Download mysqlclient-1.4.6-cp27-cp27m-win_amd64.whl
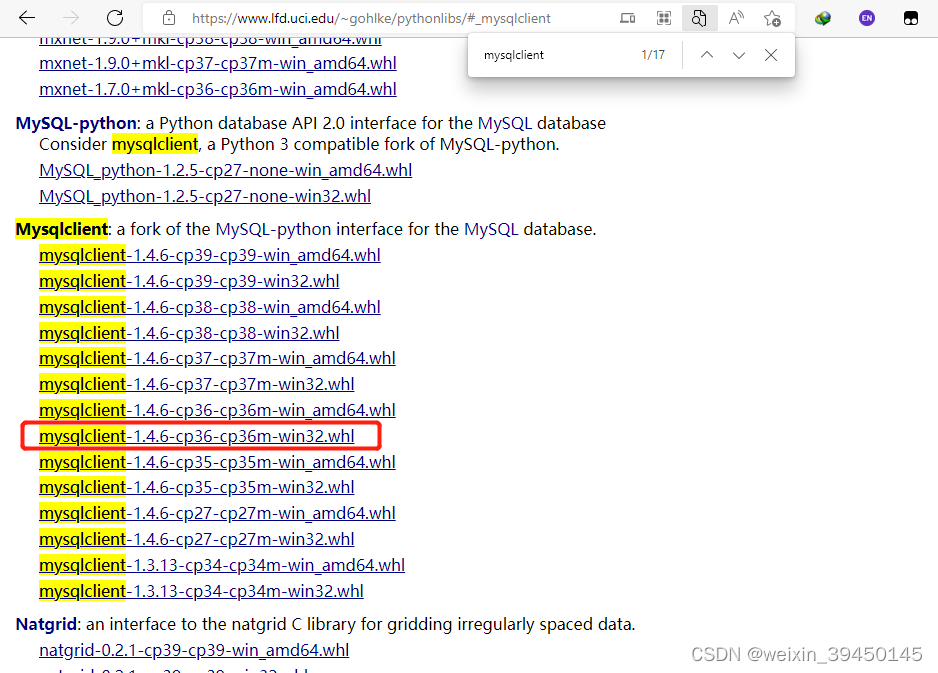Screen dimensions: 938x673 pyautogui.click(x=217, y=513)
